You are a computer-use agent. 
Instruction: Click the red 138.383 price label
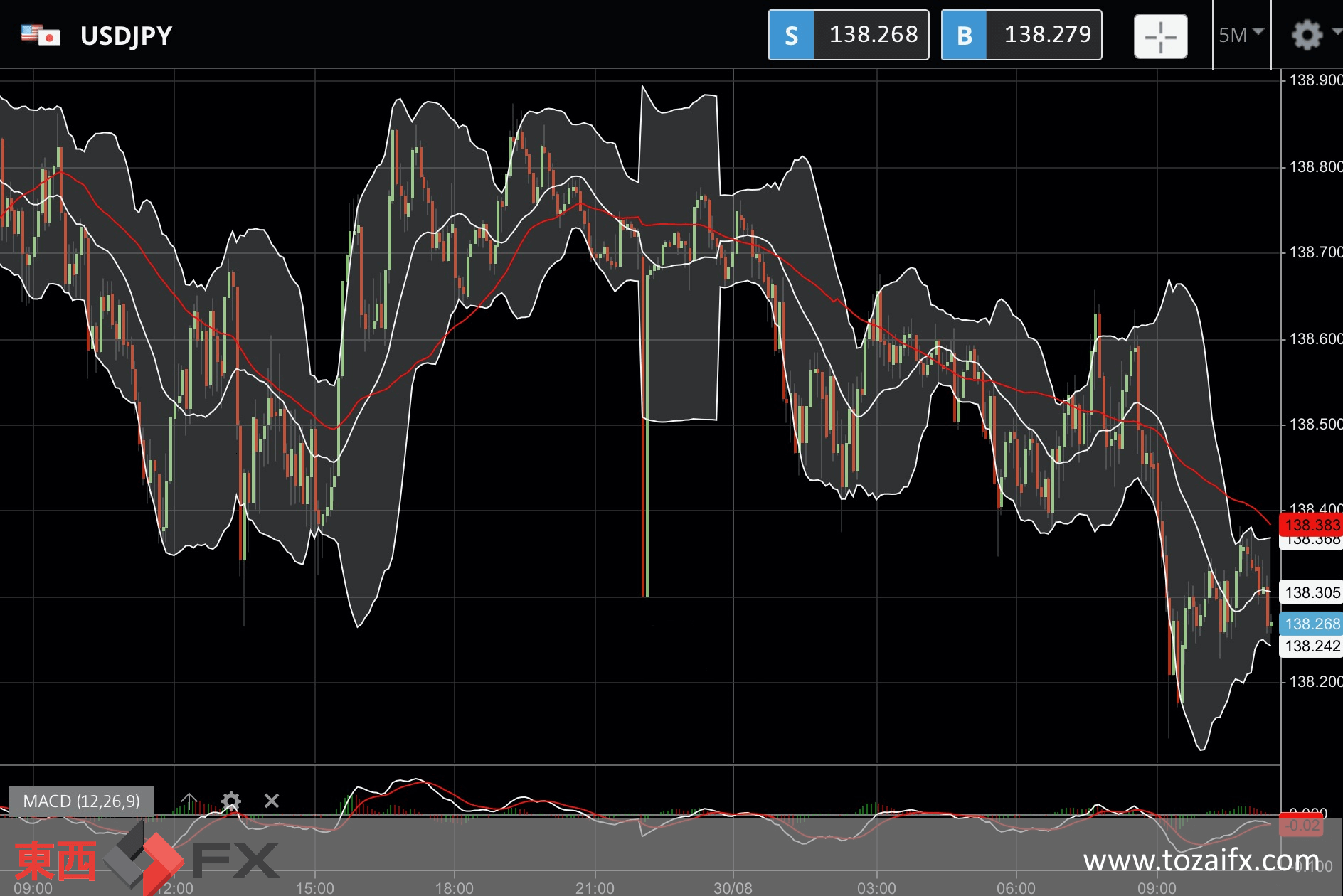(1311, 525)
